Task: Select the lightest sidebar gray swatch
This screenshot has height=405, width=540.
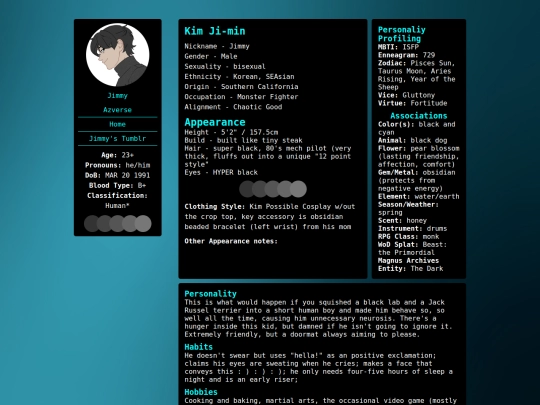Action: (143, 224)
